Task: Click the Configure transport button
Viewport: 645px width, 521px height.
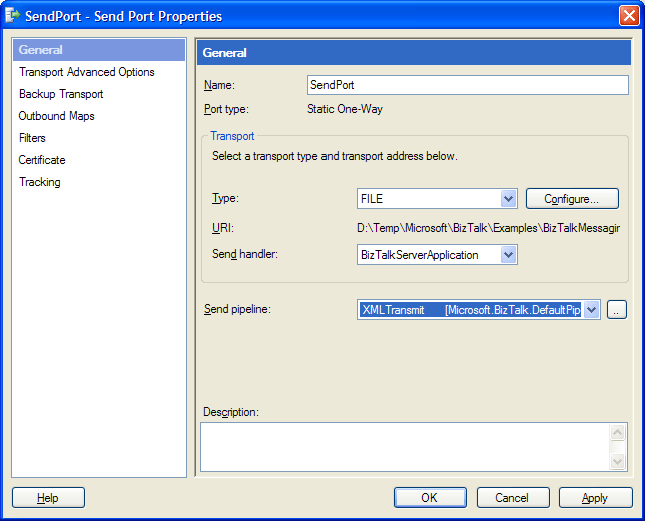Action: click(x=572, y=199)
